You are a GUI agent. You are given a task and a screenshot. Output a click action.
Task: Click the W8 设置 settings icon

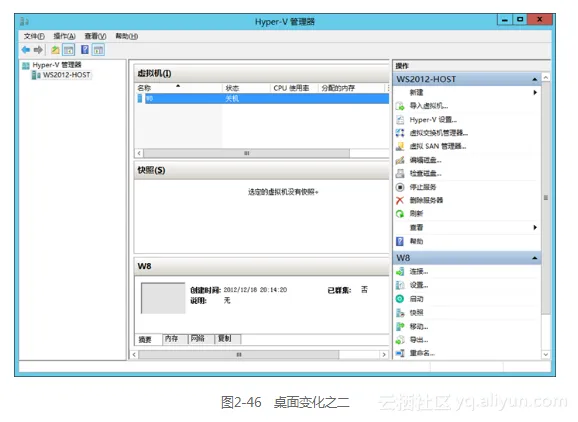(x=400, y=285)
